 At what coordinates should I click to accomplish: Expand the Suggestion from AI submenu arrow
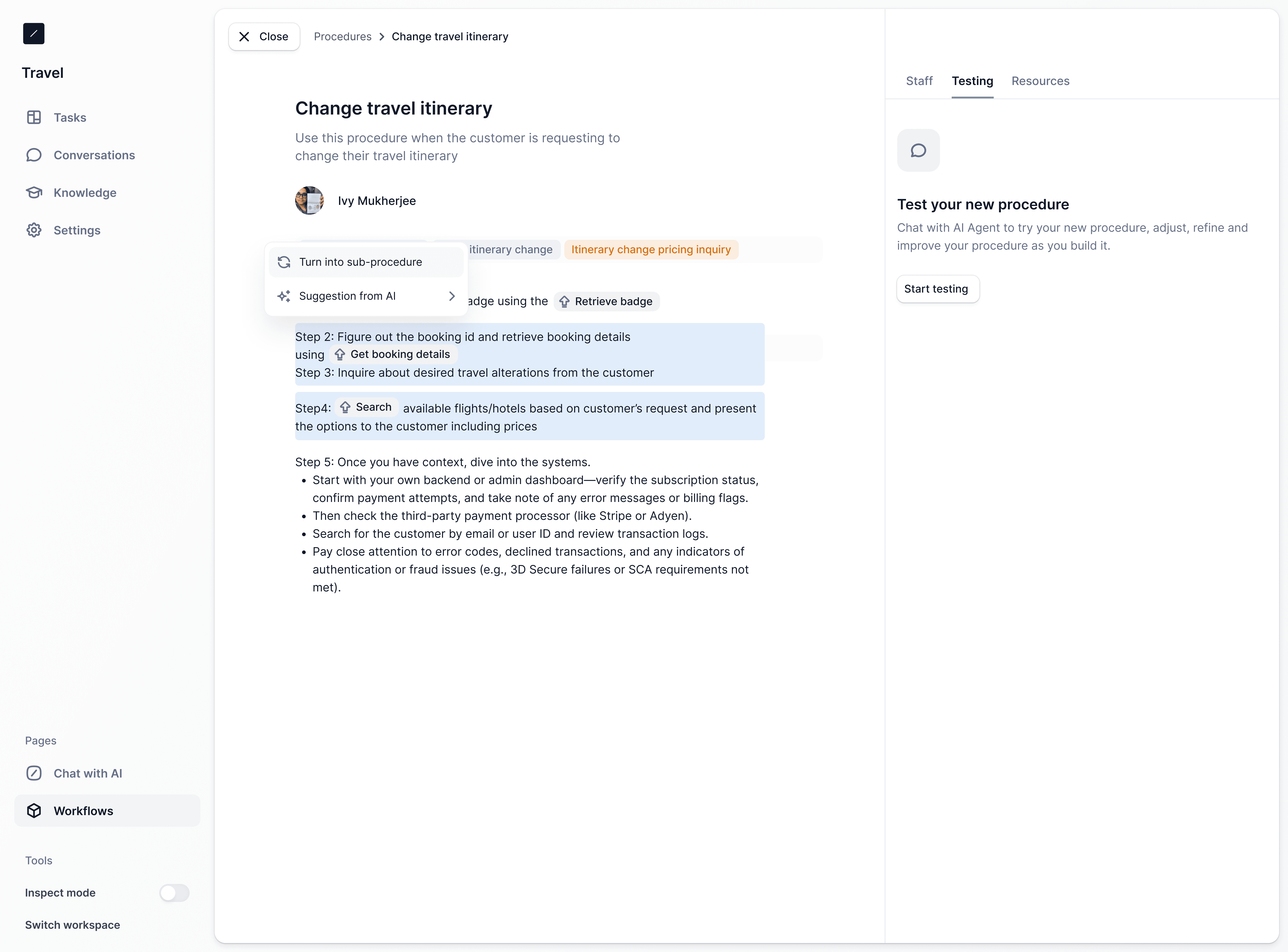[x=452, y=296]
